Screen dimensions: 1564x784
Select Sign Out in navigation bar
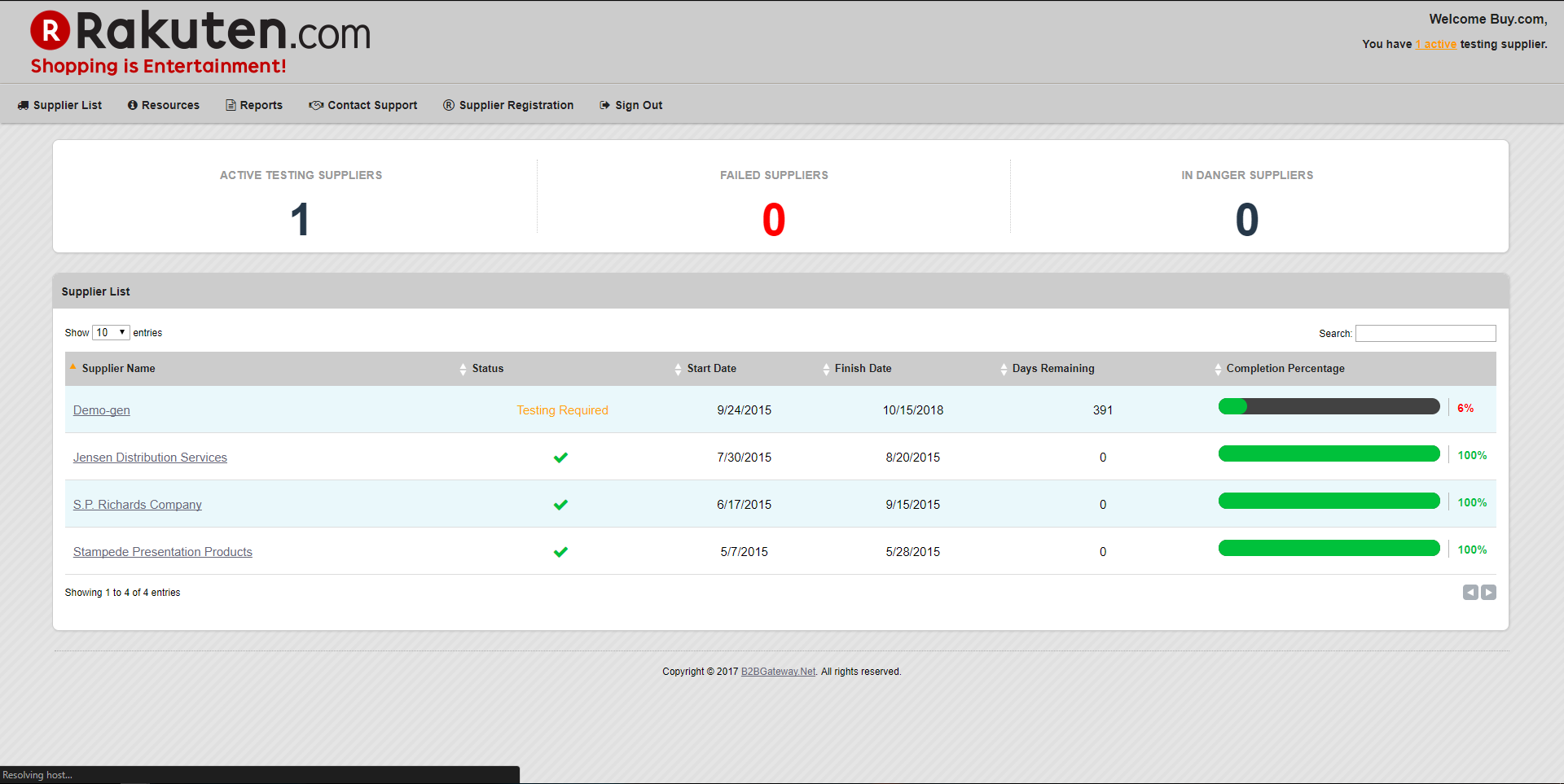coord(631,105)
